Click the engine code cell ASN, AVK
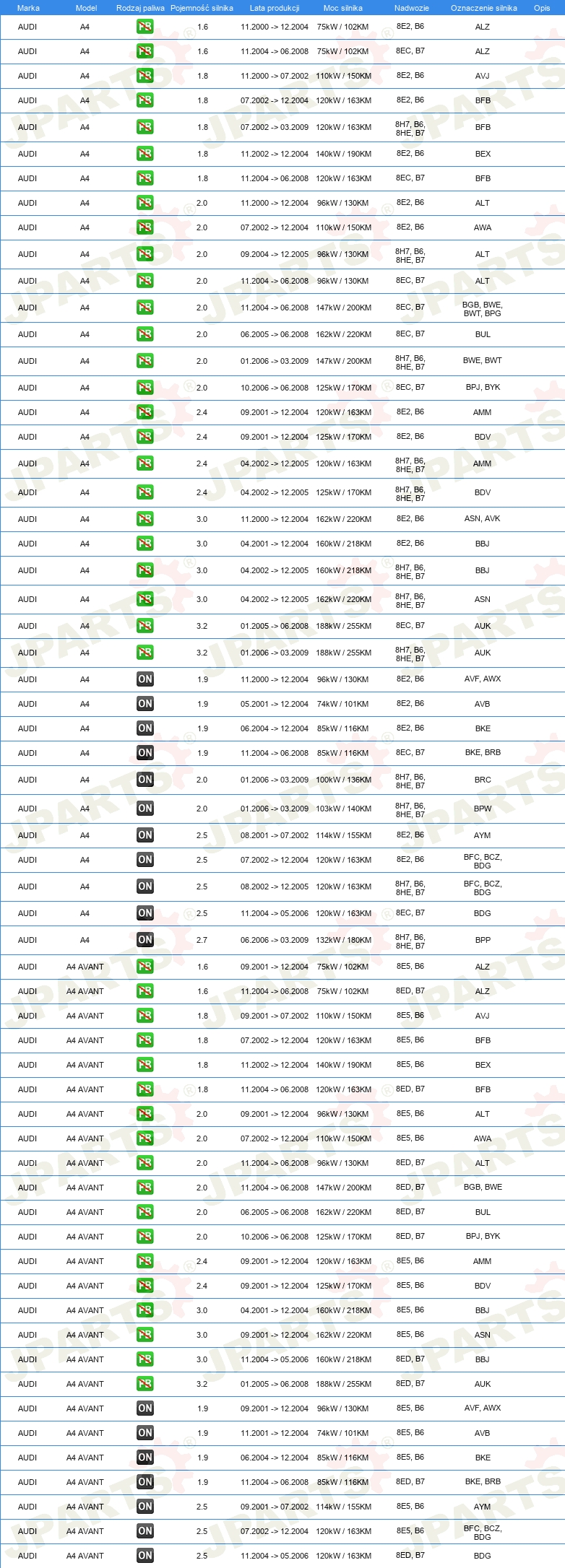 point(483,518)
